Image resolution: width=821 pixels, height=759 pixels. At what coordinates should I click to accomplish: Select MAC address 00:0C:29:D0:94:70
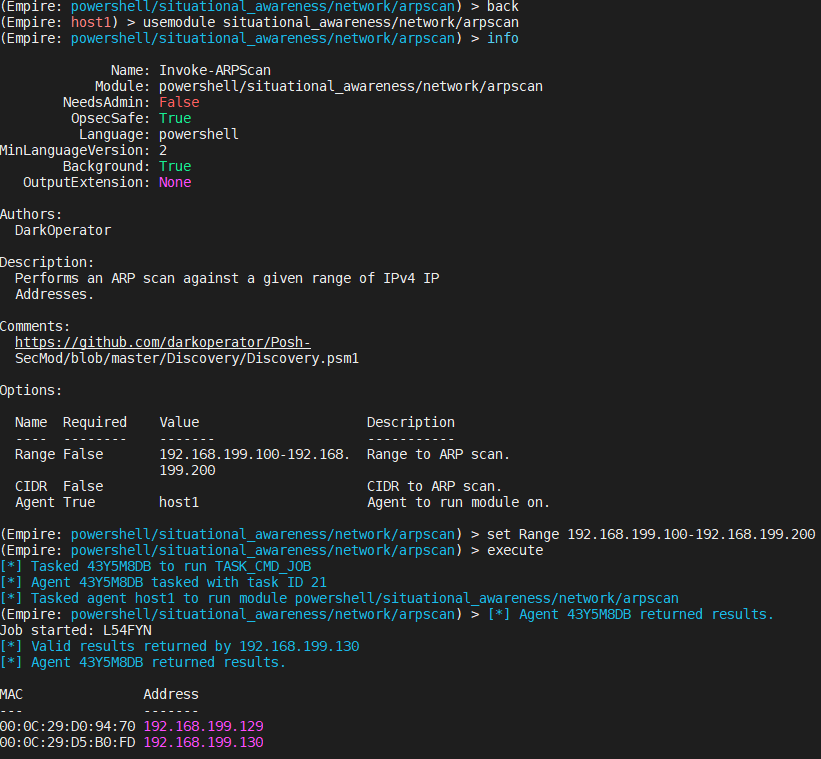pos(64,726)
